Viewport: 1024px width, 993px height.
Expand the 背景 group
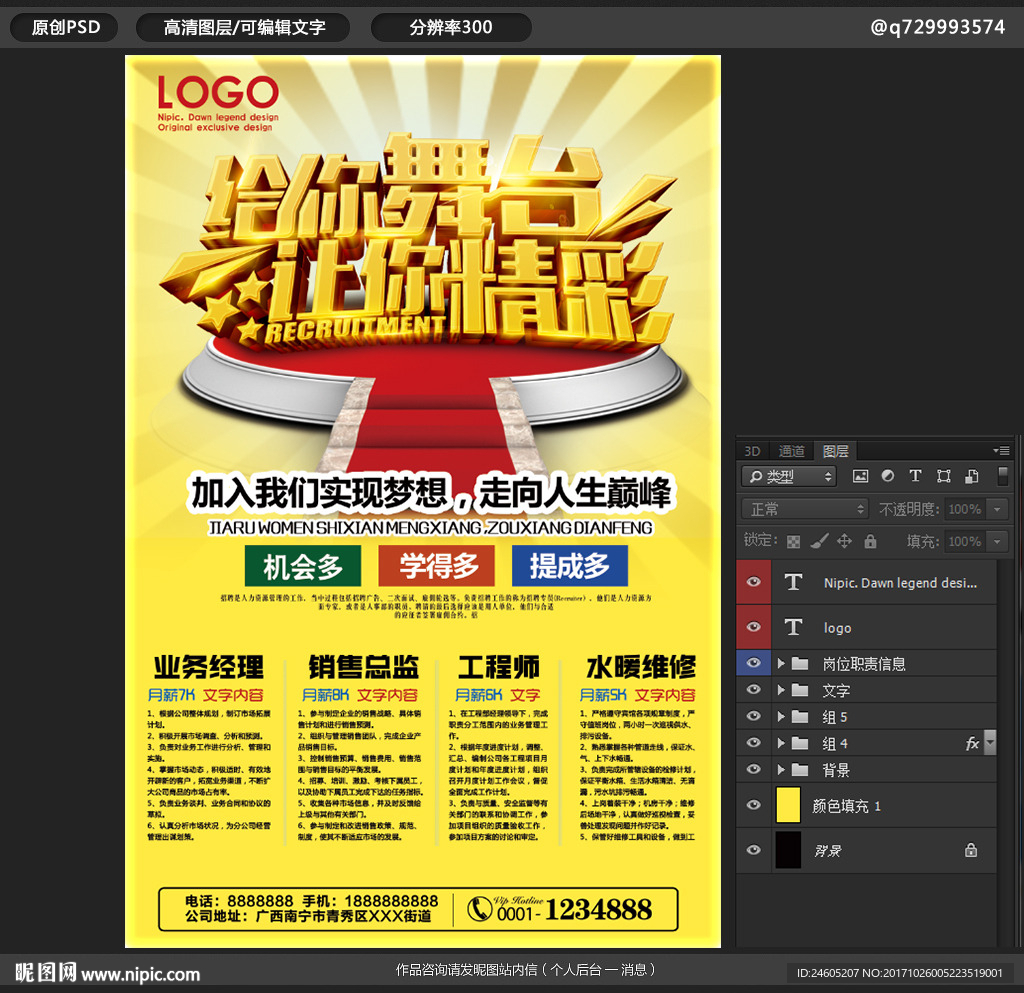pyautogui.click(x=781, y=769)
